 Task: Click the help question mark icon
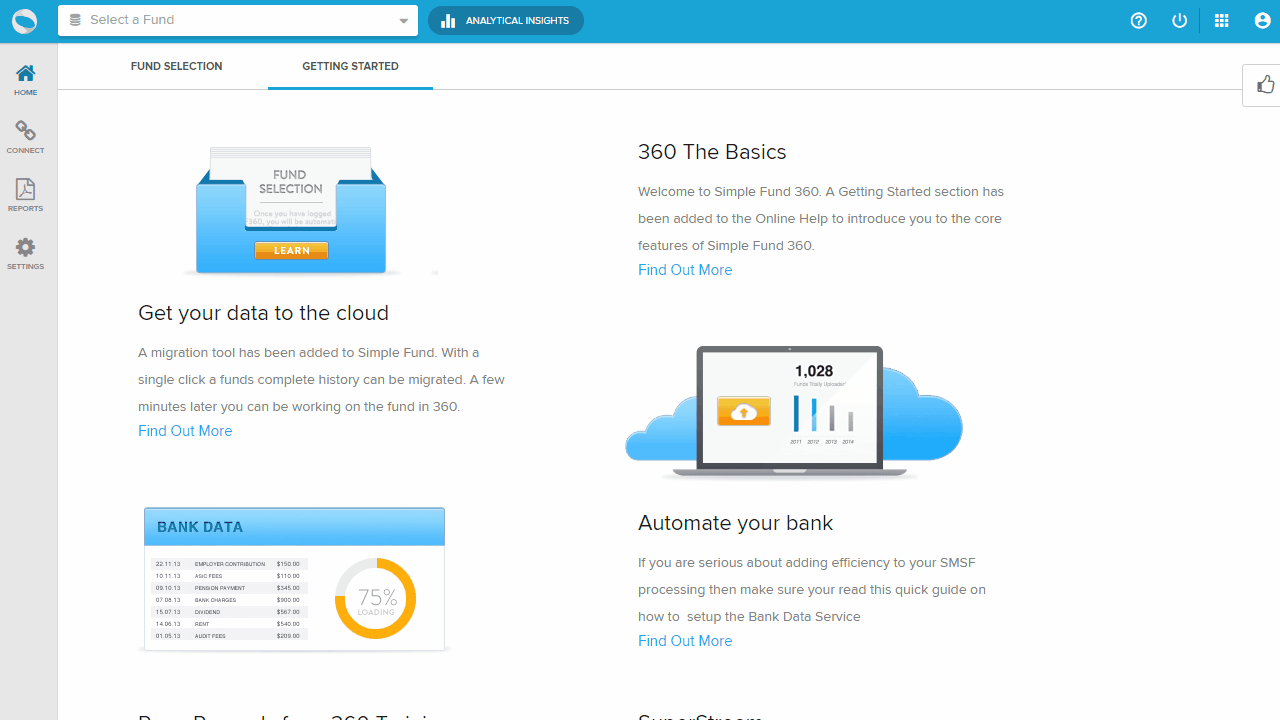pyautogui.click(x=1138, y=21)
